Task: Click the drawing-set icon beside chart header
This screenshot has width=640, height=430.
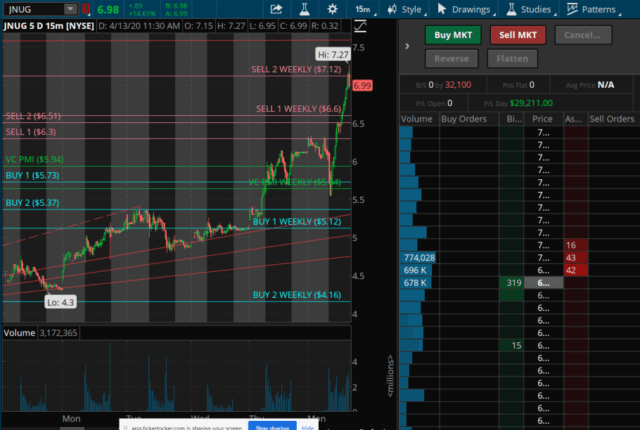Action: coord(360,27)
